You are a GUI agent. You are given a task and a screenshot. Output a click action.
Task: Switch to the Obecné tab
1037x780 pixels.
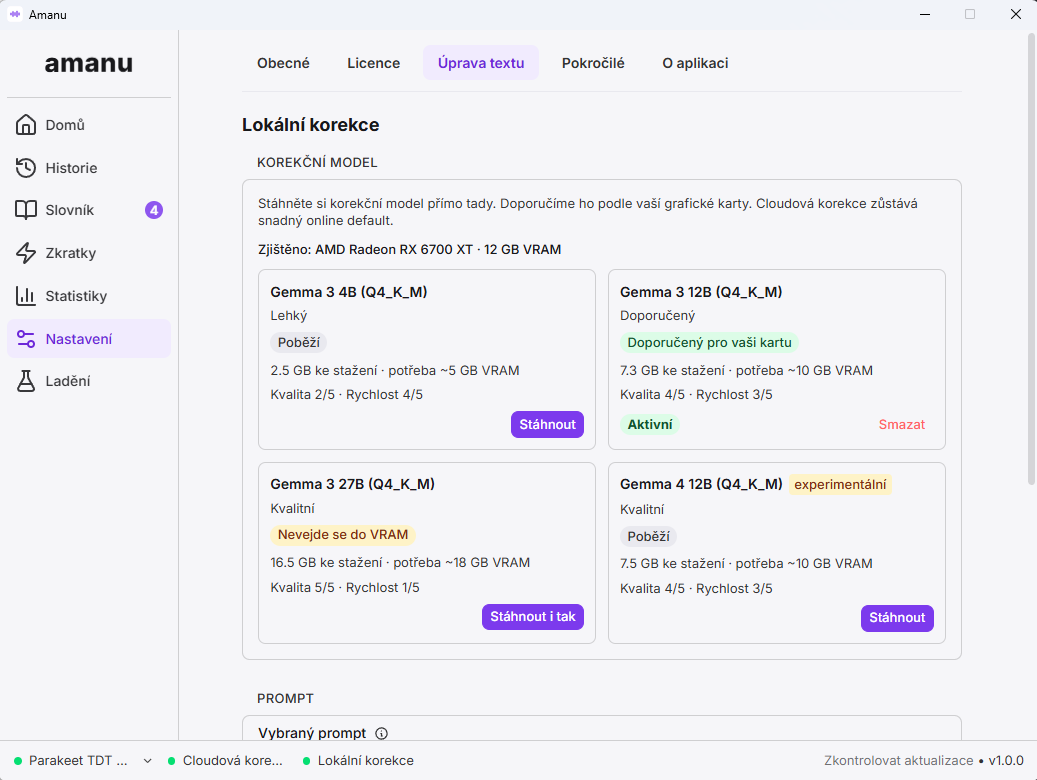pos(283,63)
